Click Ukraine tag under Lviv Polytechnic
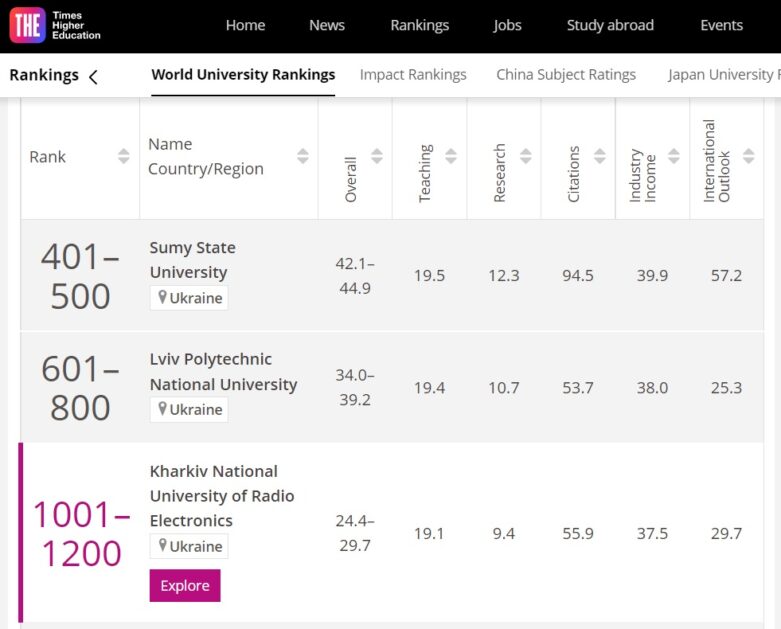The width and height of the screenshot is (781, 629). tap(189, 409)
